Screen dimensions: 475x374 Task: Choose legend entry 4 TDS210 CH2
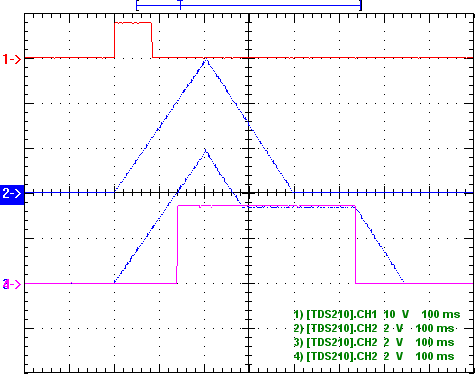point(374,356)
